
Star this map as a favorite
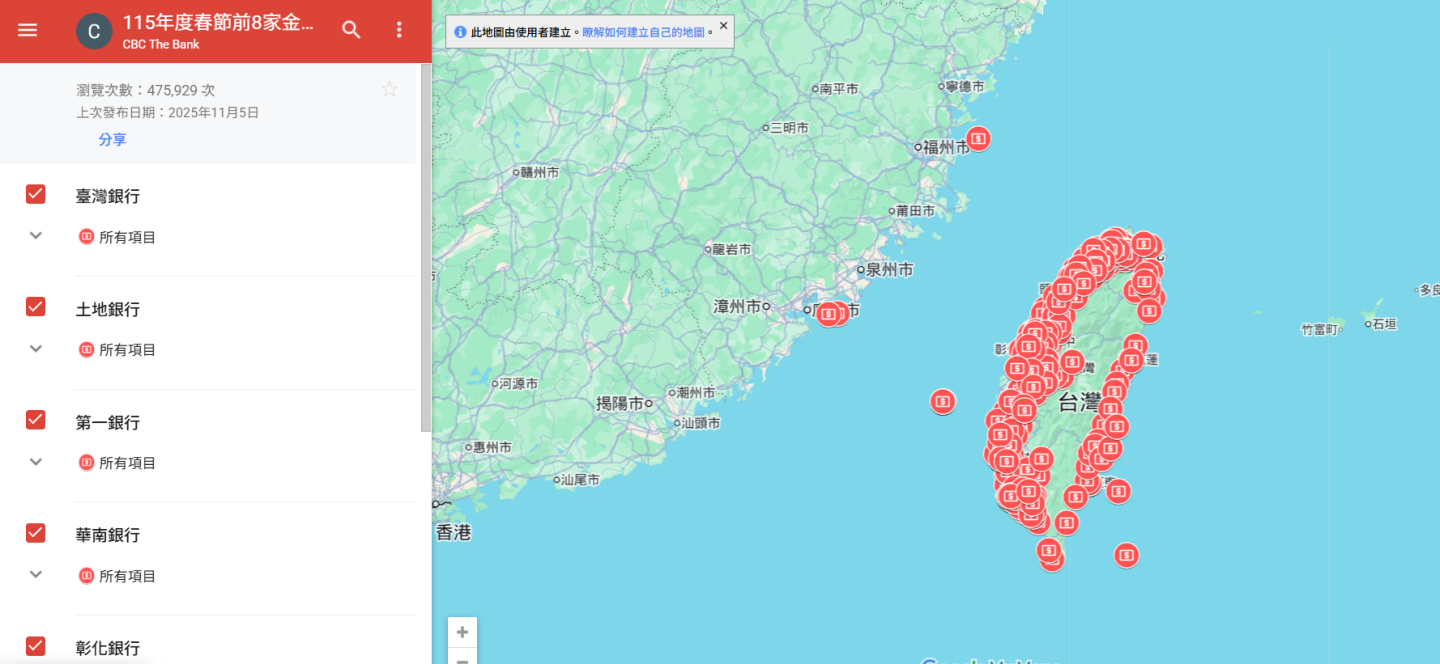pos(389,88)
